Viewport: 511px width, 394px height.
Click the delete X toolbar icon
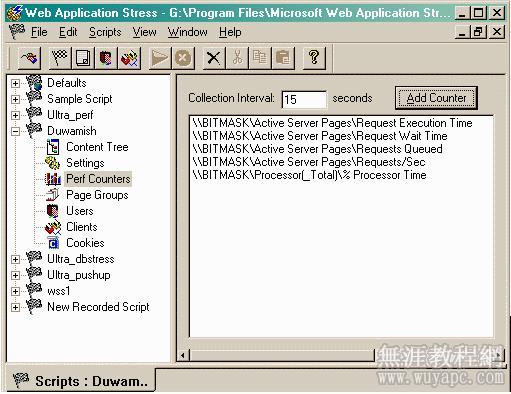coord(214,58)
